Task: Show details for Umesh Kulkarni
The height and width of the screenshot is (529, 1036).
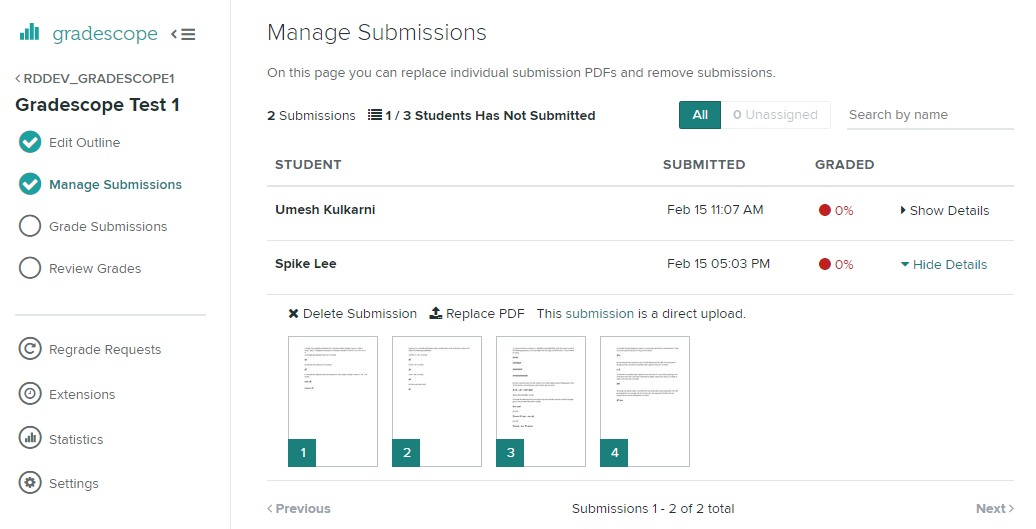Action: click(944, 211)
